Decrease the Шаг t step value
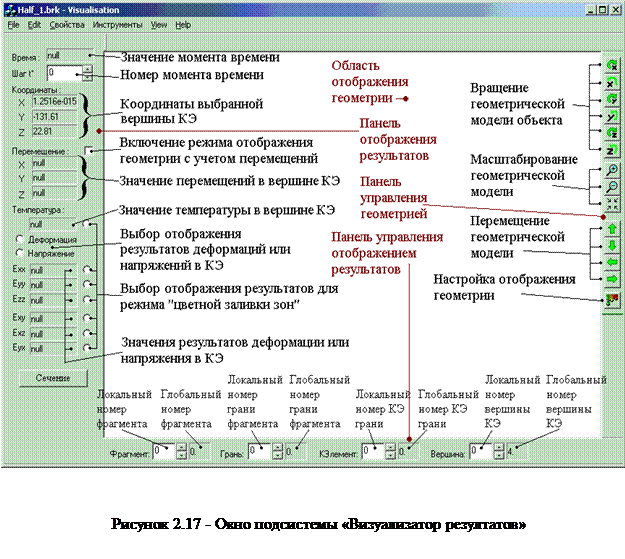 (88, 77)
